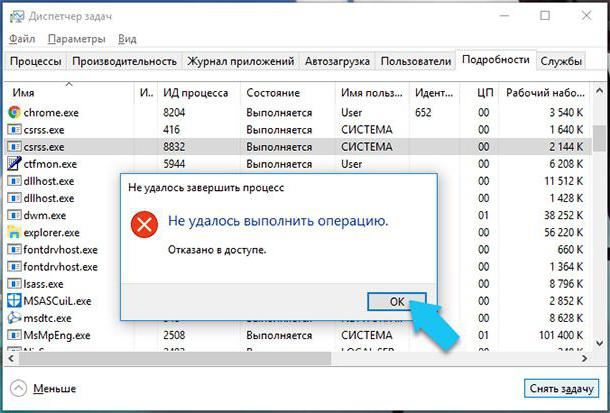Click memory value 38 252 K
This screenshot has width=610, height=413.
[x=564, y=215]
